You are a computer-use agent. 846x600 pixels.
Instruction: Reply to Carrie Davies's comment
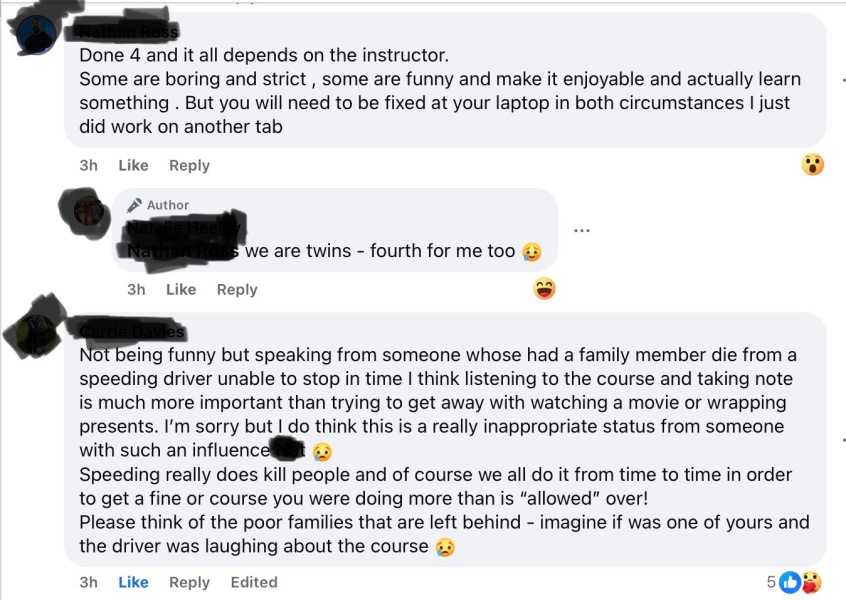click(189, 581)
